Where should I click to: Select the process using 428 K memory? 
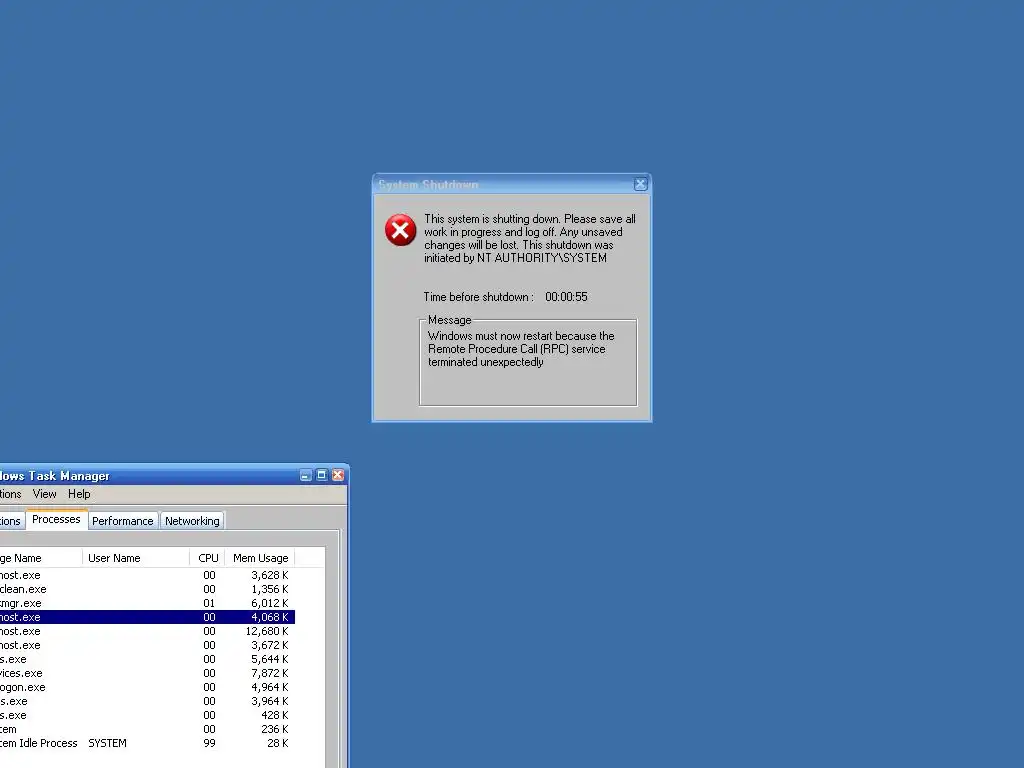tap(147, 715)
